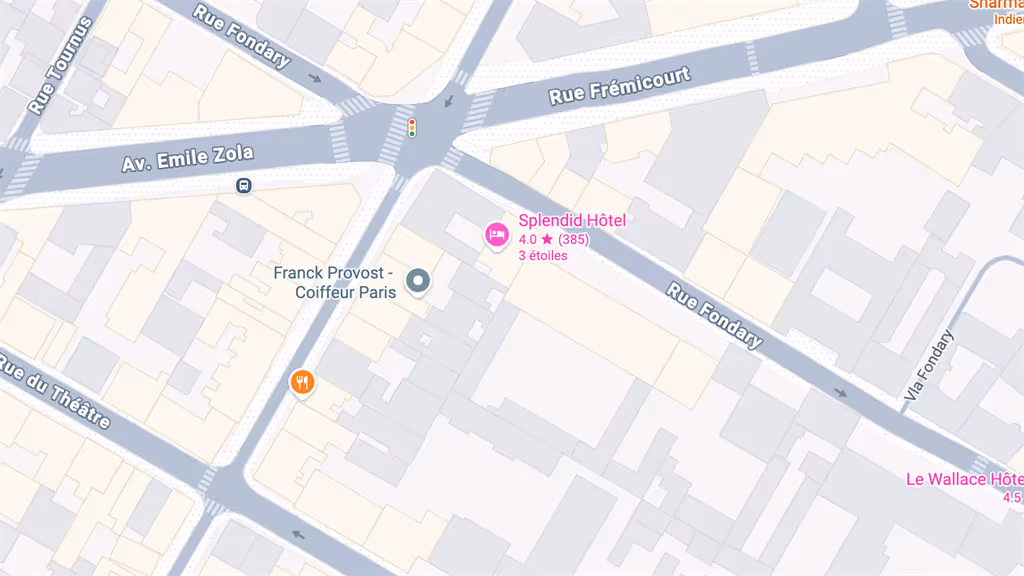Click the pink Splendid Hôtel bed icon
The width and height of the screenshot is (1024, 576).
click(x=496, y=235)
